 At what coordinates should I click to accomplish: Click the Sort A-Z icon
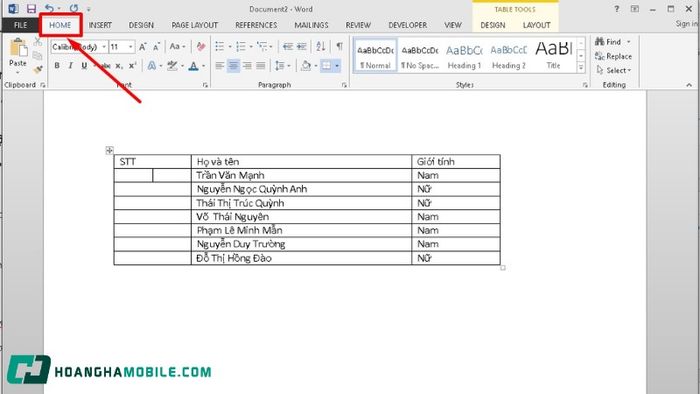pos(321,46)
